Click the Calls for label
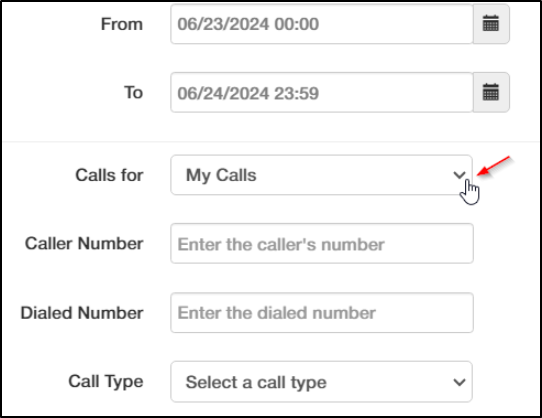The width and height of the screenshot is (542, 418). point(109,175)
